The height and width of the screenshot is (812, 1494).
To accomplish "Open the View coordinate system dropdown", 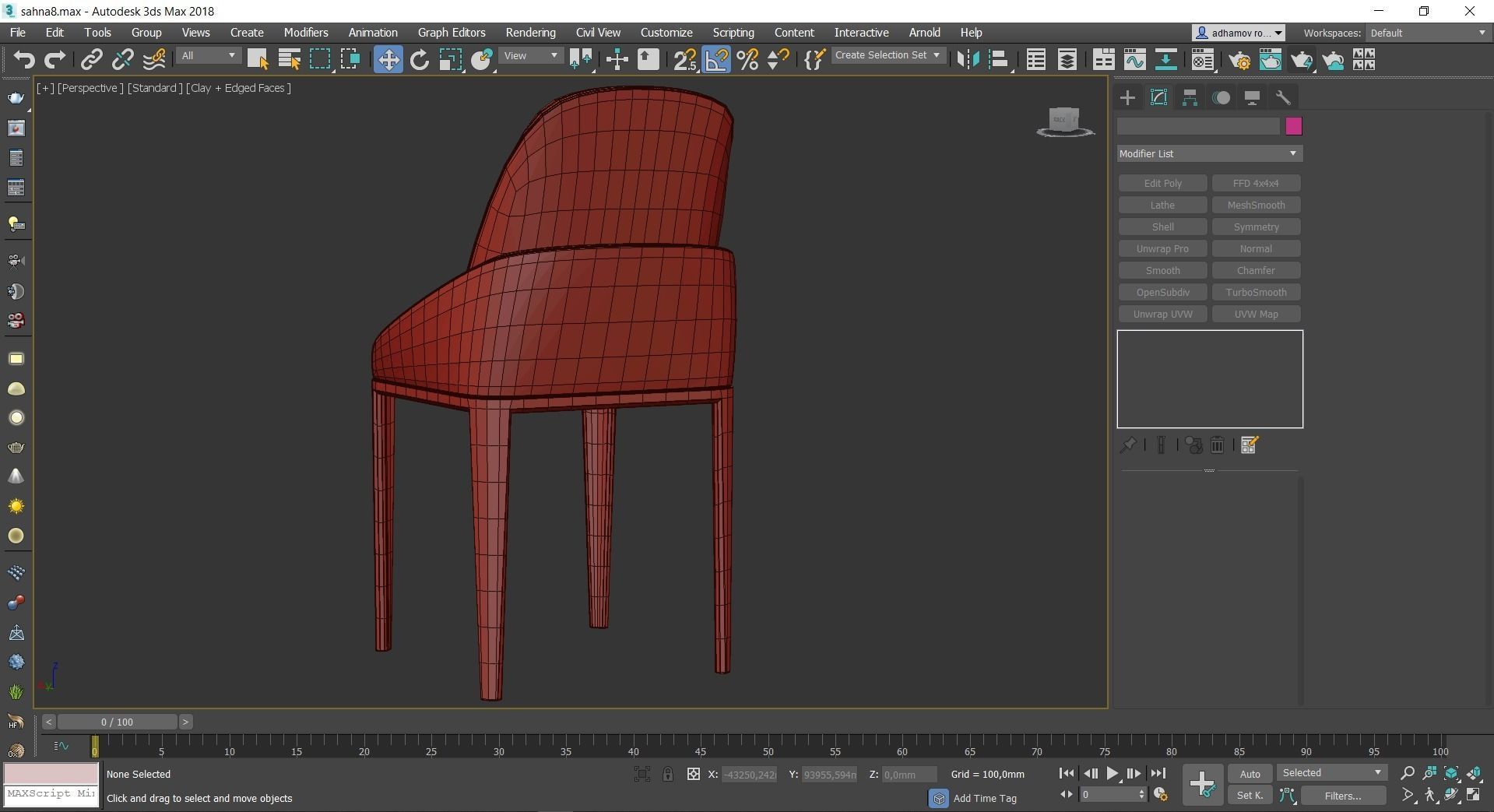I will tap(531, 56).
